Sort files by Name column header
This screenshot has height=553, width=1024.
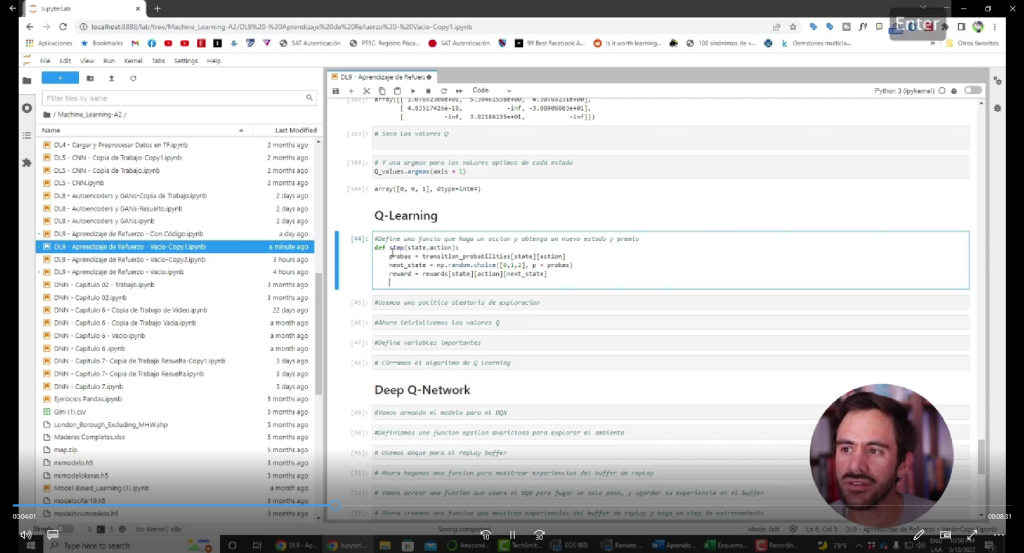pyautogui.click(x=51, y=130)
